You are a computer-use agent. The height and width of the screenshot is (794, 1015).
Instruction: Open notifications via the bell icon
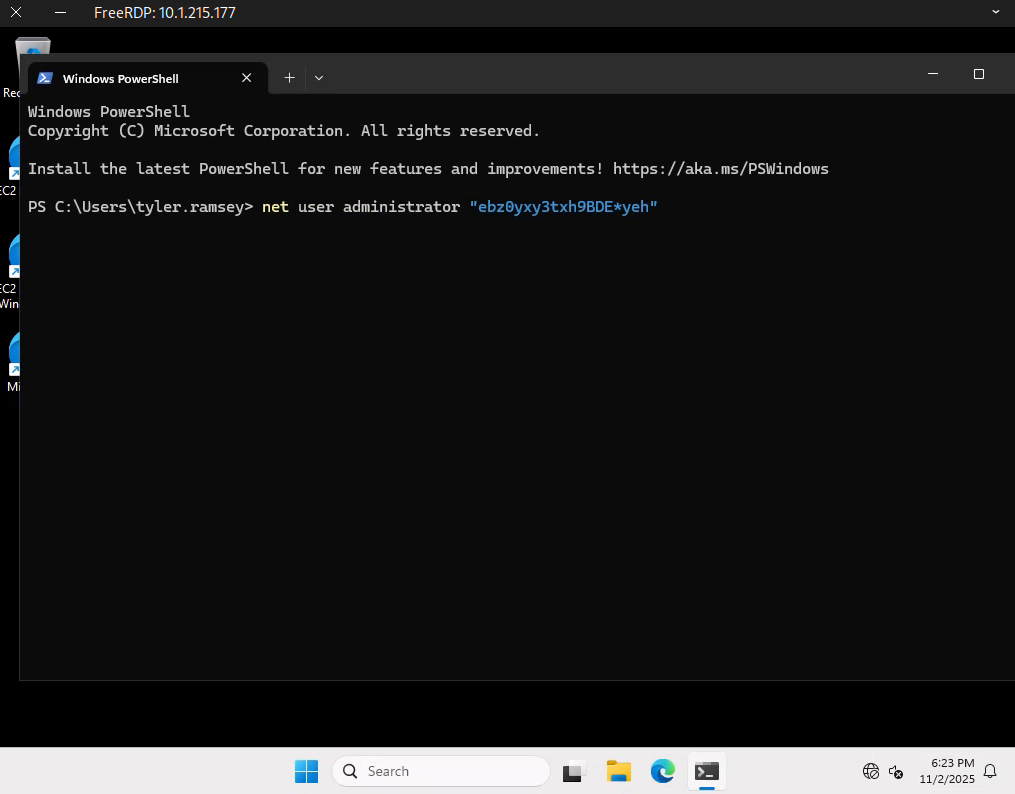(x=989, y=771)
